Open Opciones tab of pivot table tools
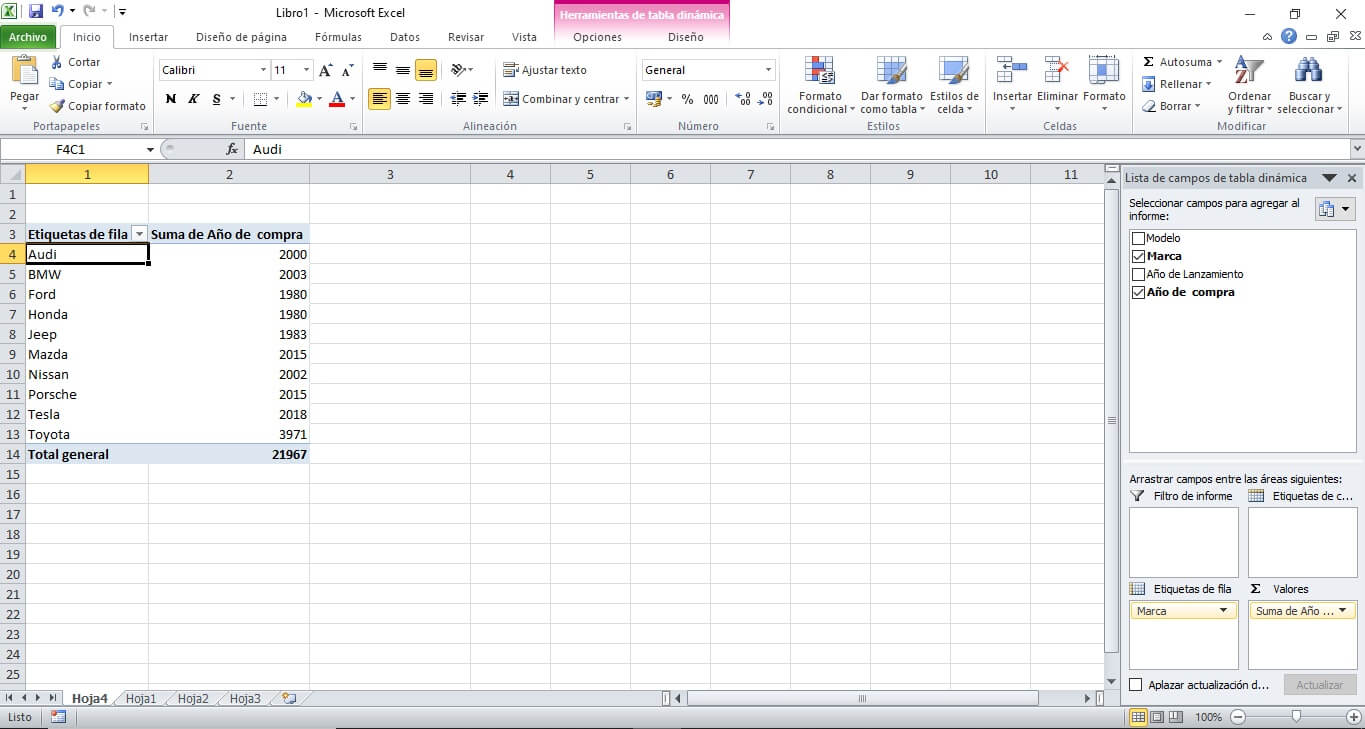Screen dimensions: 1365x729 (x=597, y=37)
